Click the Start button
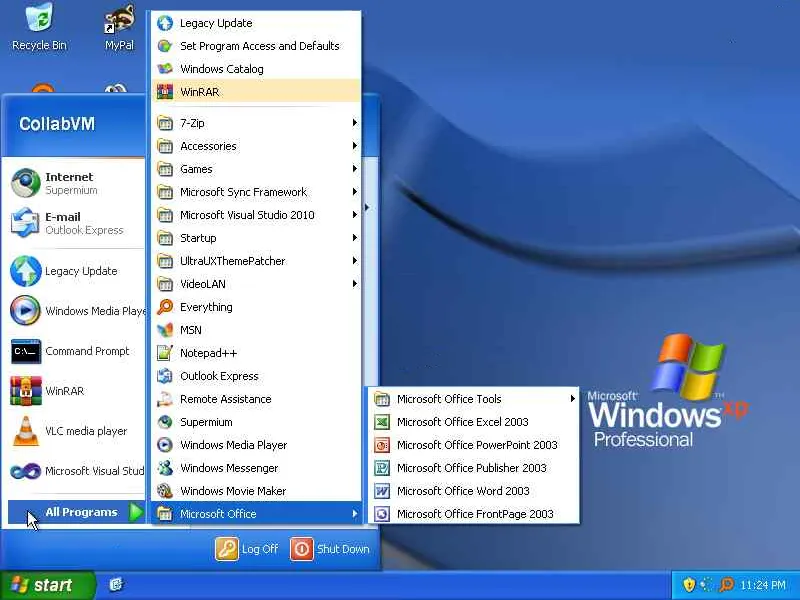Screen dimensions: 800x600 (47, 585)
